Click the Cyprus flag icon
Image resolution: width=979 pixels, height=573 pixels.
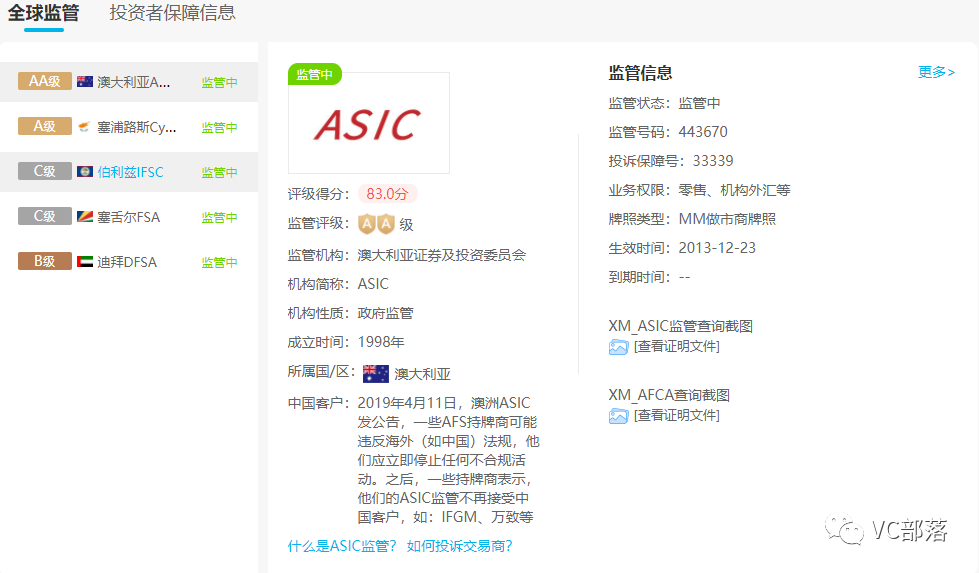pyautogui.click(x=85, y=127)
